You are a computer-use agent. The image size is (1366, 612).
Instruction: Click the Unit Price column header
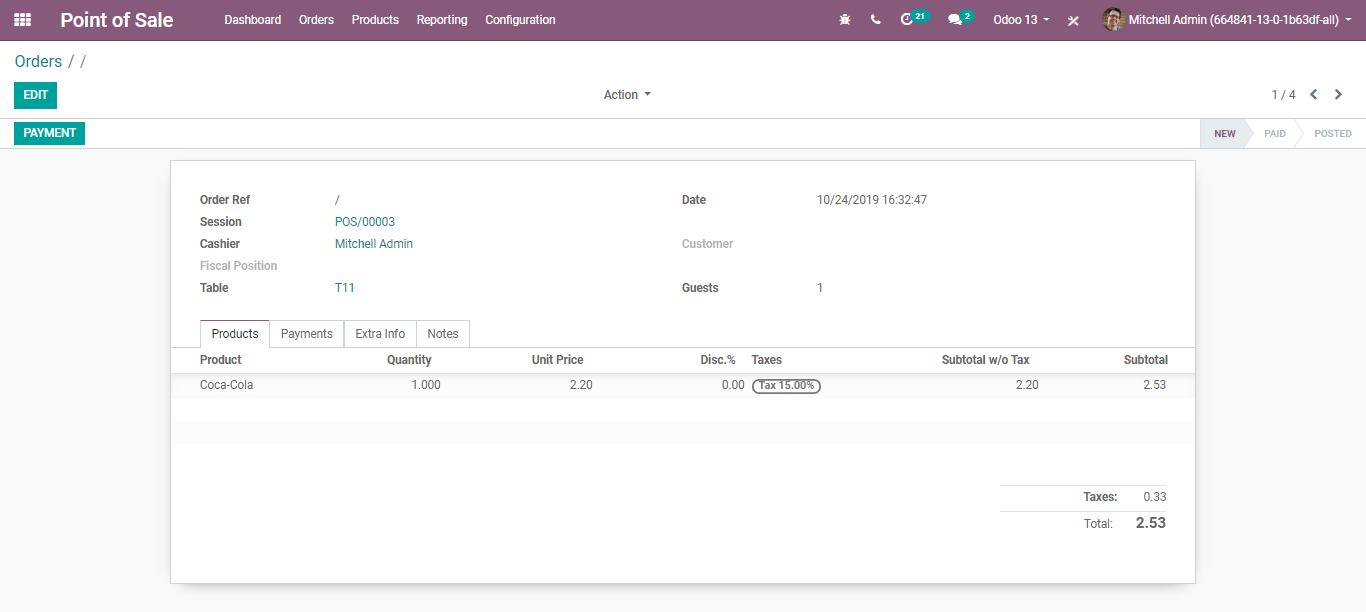tap(557, 360)
